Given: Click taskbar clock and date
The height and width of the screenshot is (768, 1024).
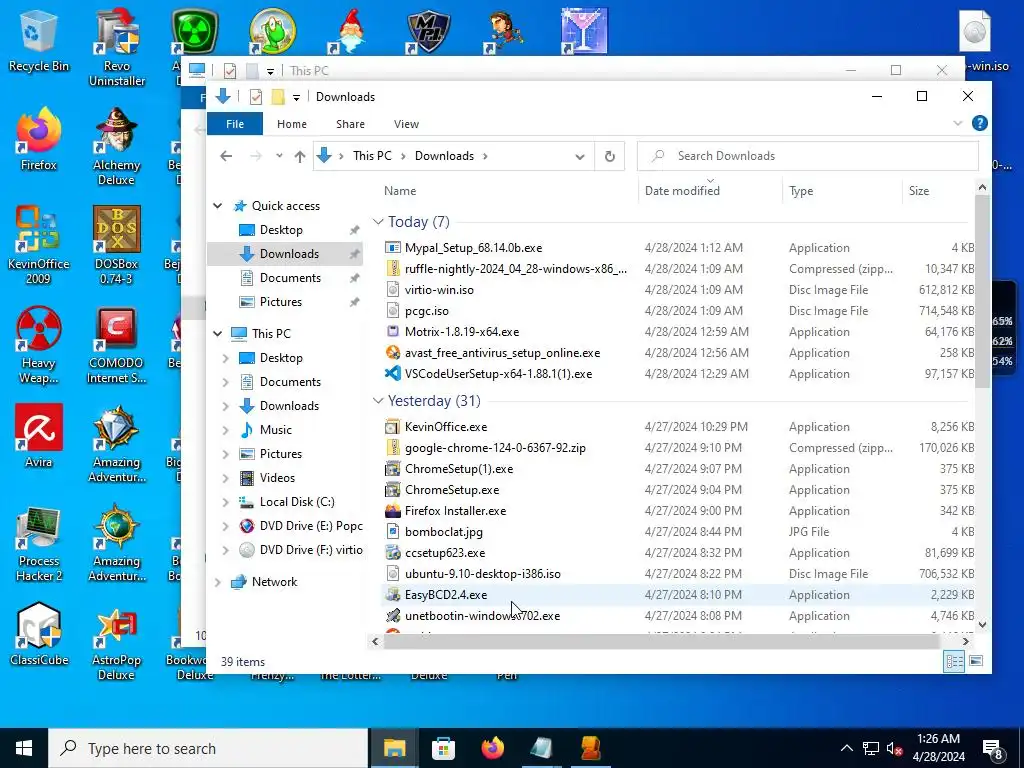Looking at the screenshot, I should click(x=938, y=748).
